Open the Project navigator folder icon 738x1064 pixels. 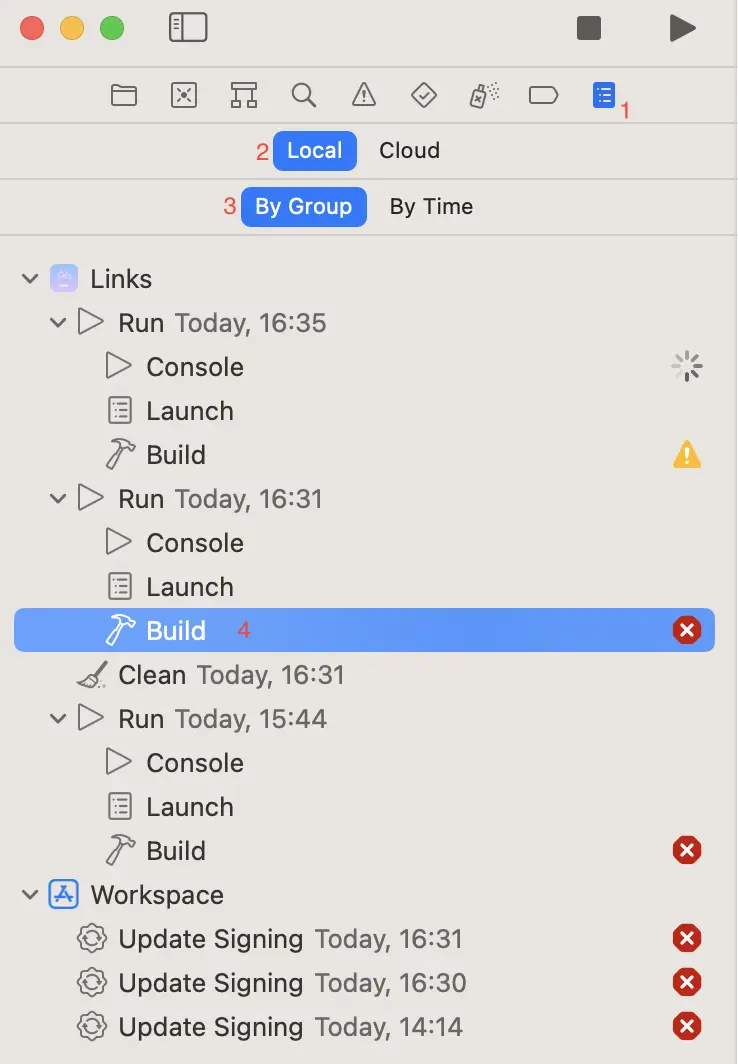pos(124,95)
